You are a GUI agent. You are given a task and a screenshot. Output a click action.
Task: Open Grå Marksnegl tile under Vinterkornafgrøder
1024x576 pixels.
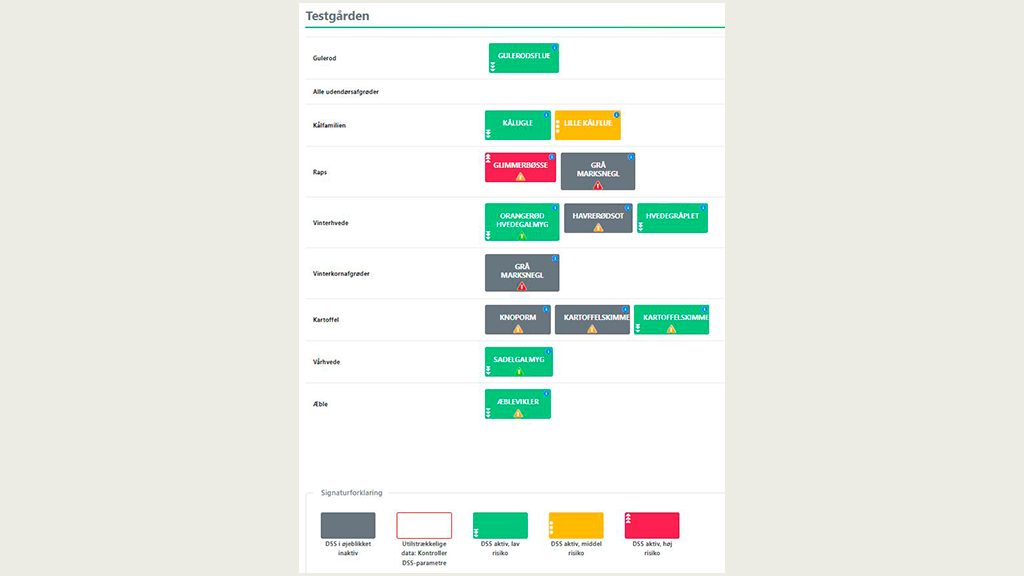click(522, 270)
